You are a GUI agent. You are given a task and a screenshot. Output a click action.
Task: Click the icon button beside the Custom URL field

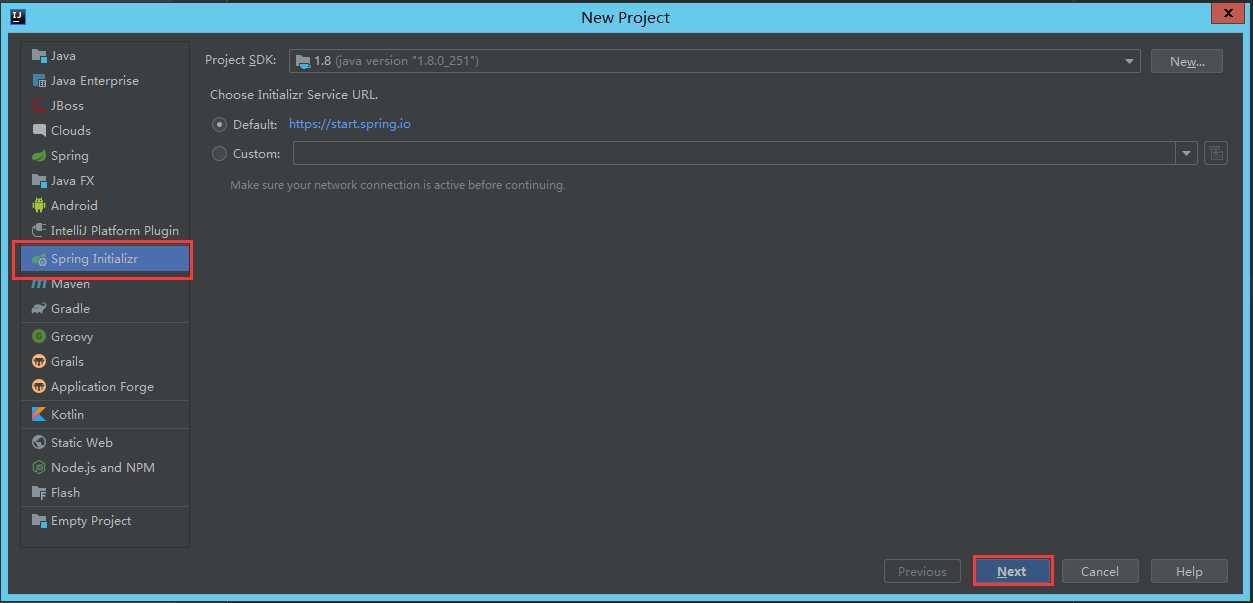pos(1216,153)
